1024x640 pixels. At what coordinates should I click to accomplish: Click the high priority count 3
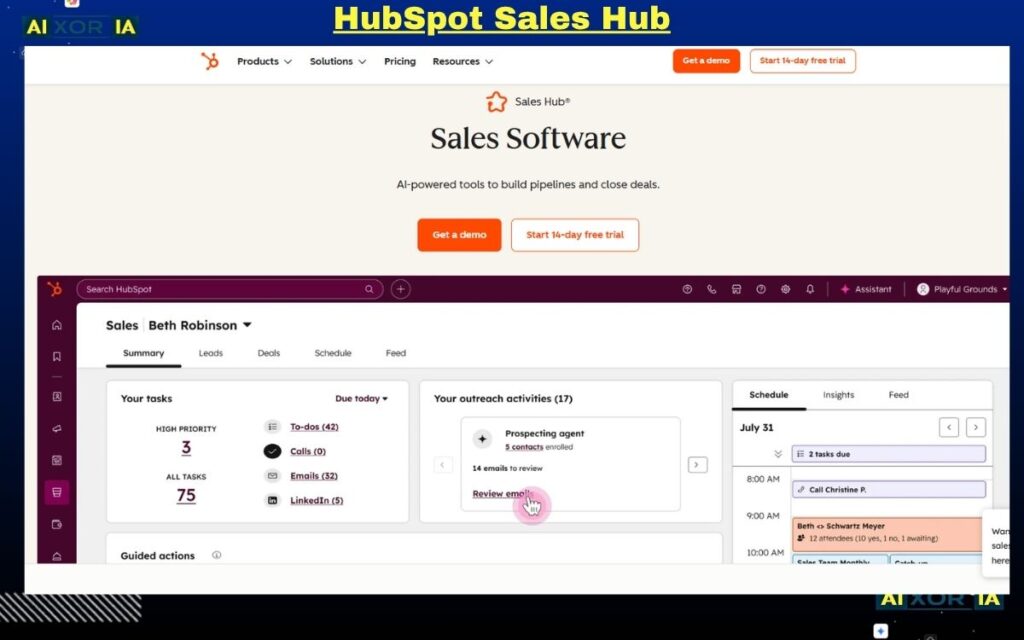tap(186, 447)
